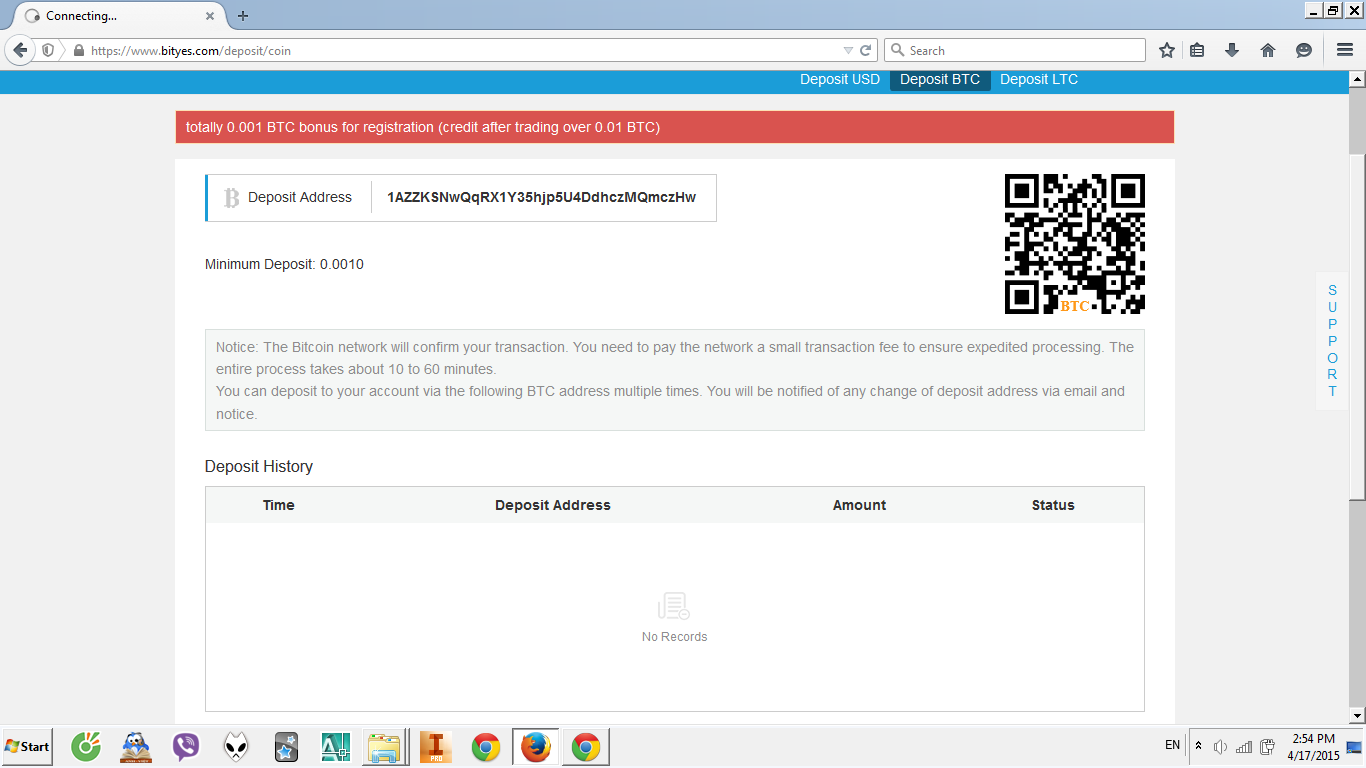Open the last Chrome icon in taskbar
The width and height of the screenshot is (1366, 768).
[586, 747]
